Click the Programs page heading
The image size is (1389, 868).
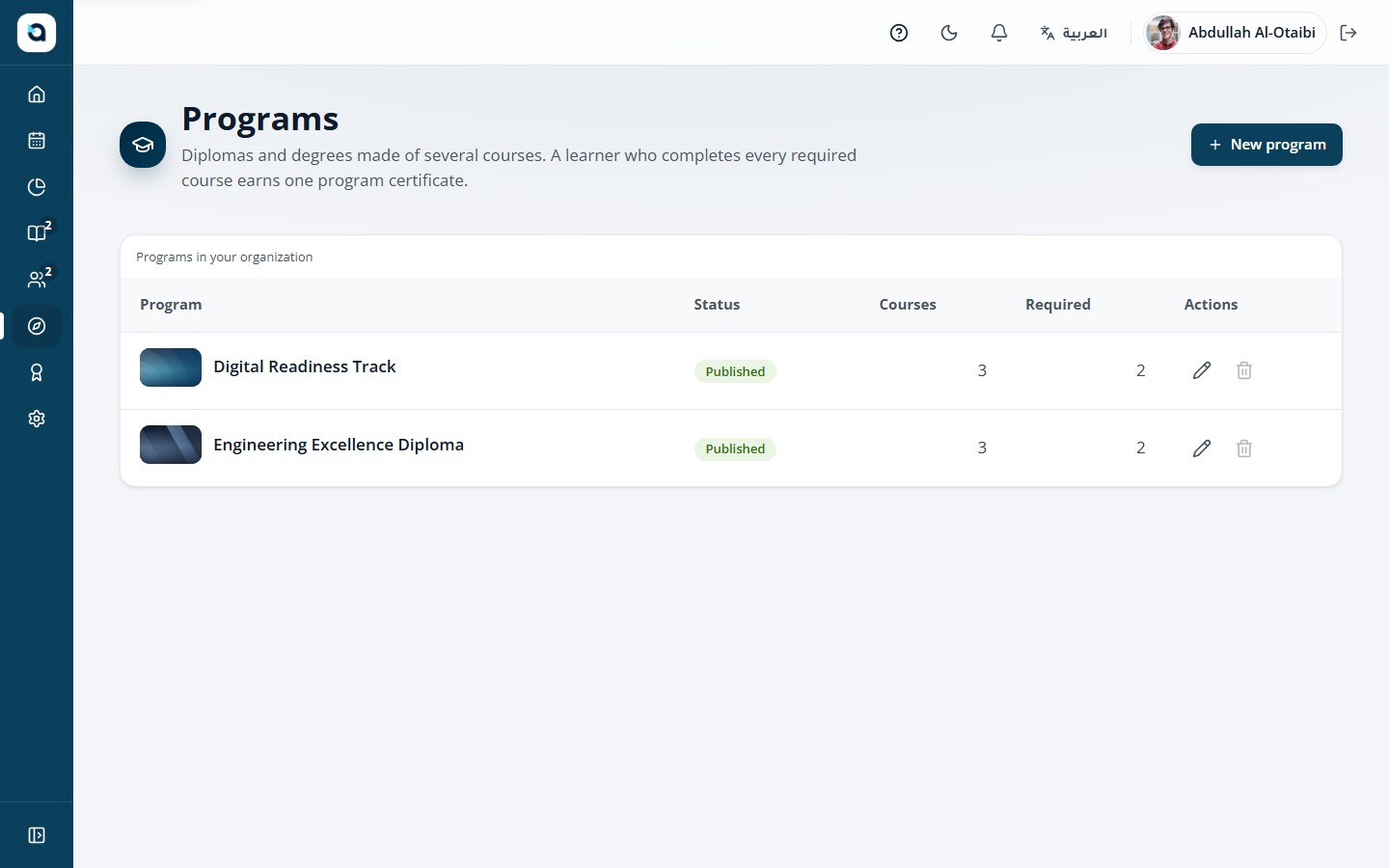(x=260, y=119)
